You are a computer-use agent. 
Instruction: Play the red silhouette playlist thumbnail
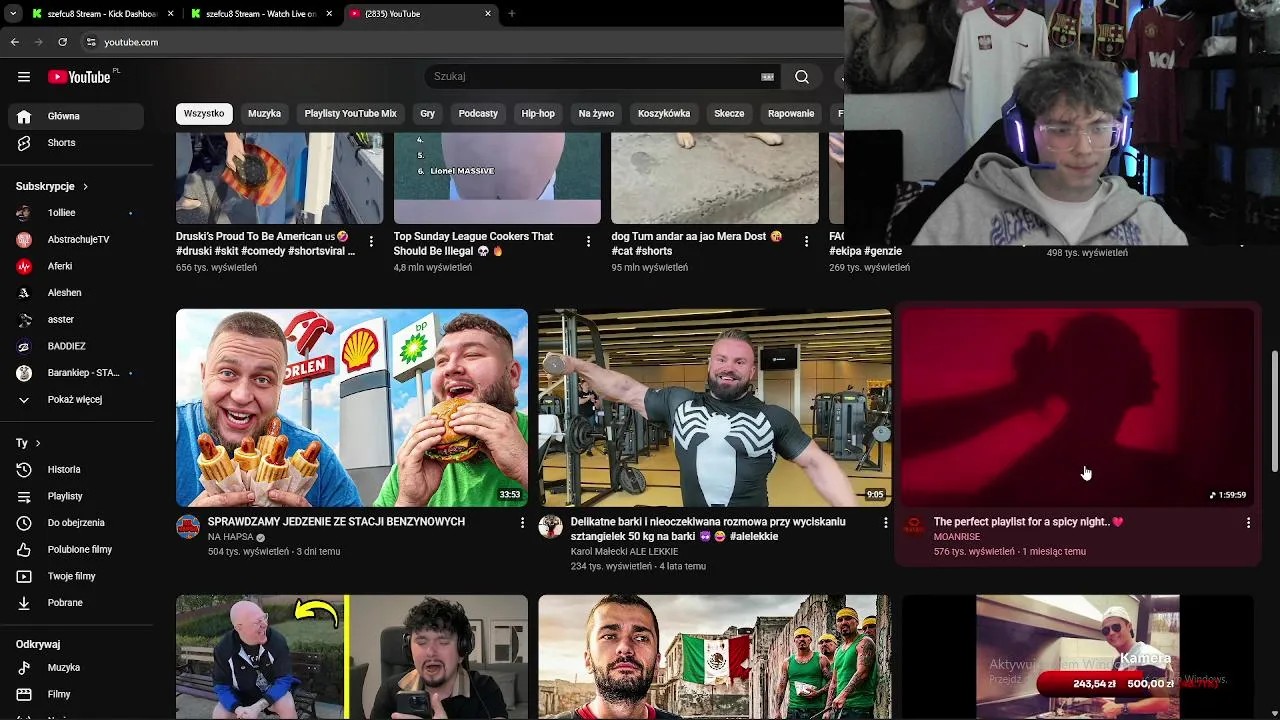pyautogui.click(x=1077, y=408)
